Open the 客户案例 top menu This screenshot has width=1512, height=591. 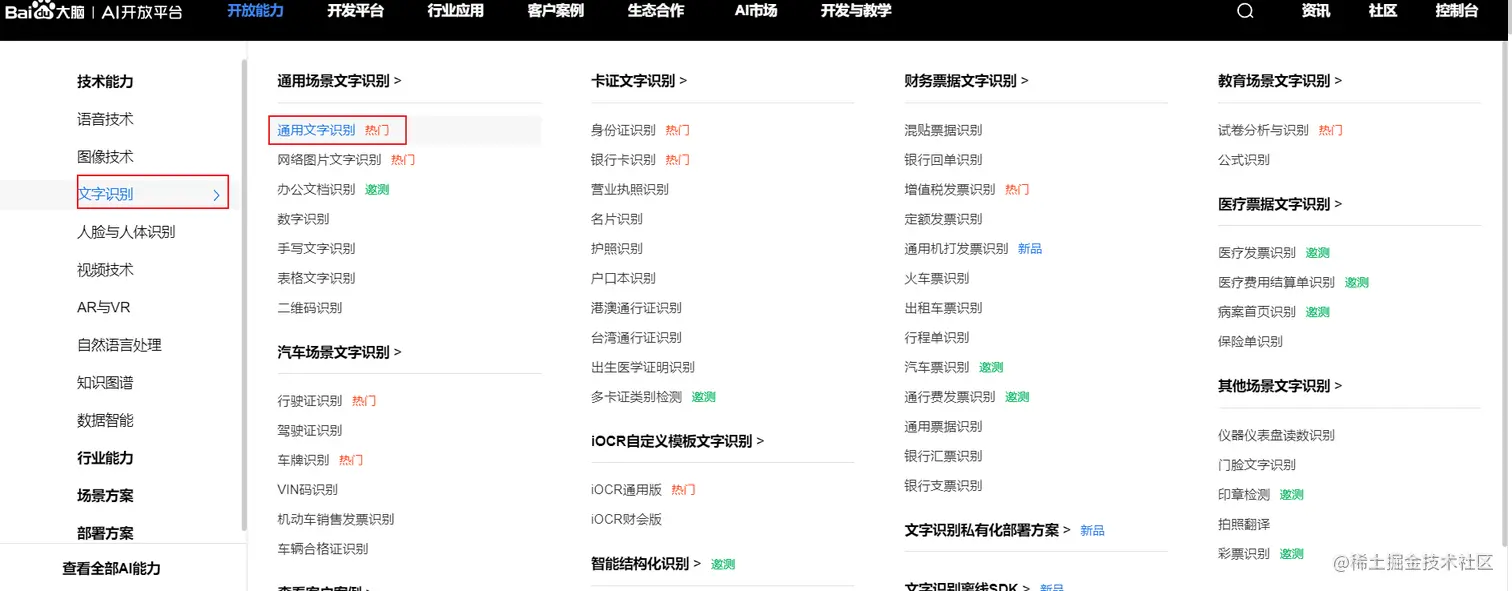[555, 11]
